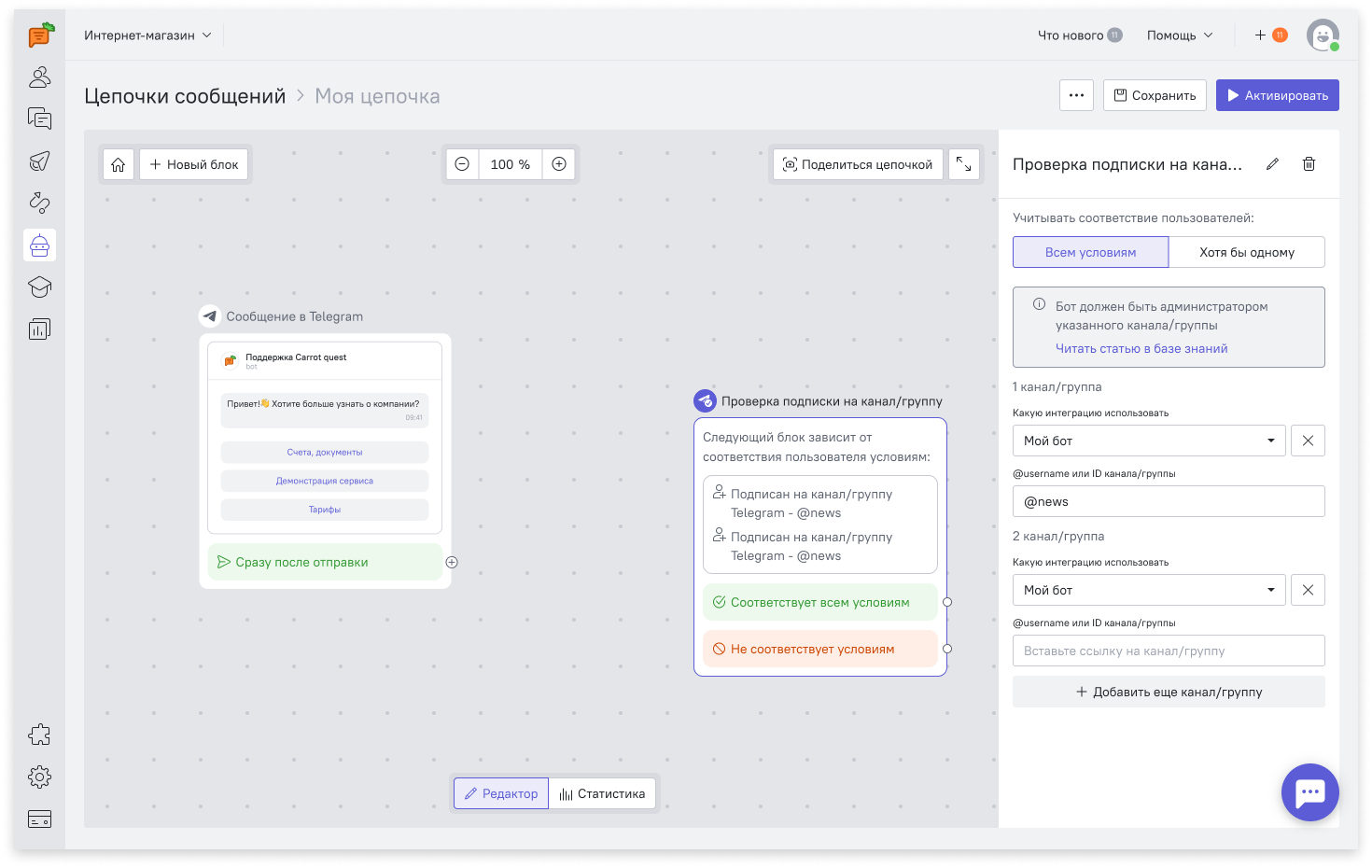Click the 'Активировать' button

pos(1277,95)
